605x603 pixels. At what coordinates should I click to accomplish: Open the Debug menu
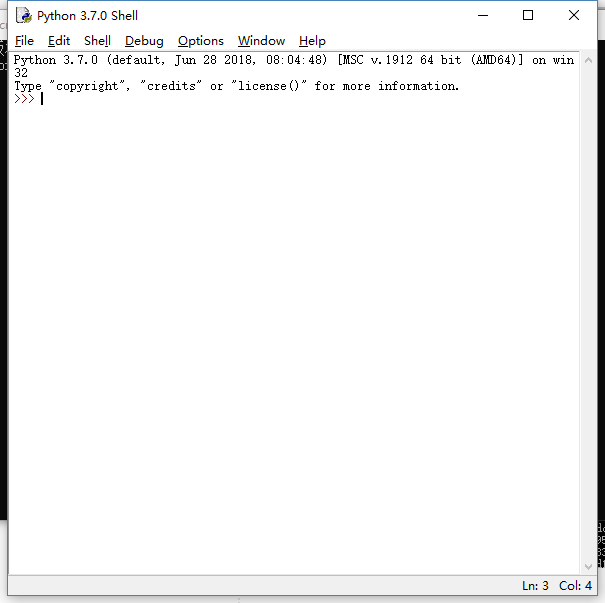(x=144, y=41)
